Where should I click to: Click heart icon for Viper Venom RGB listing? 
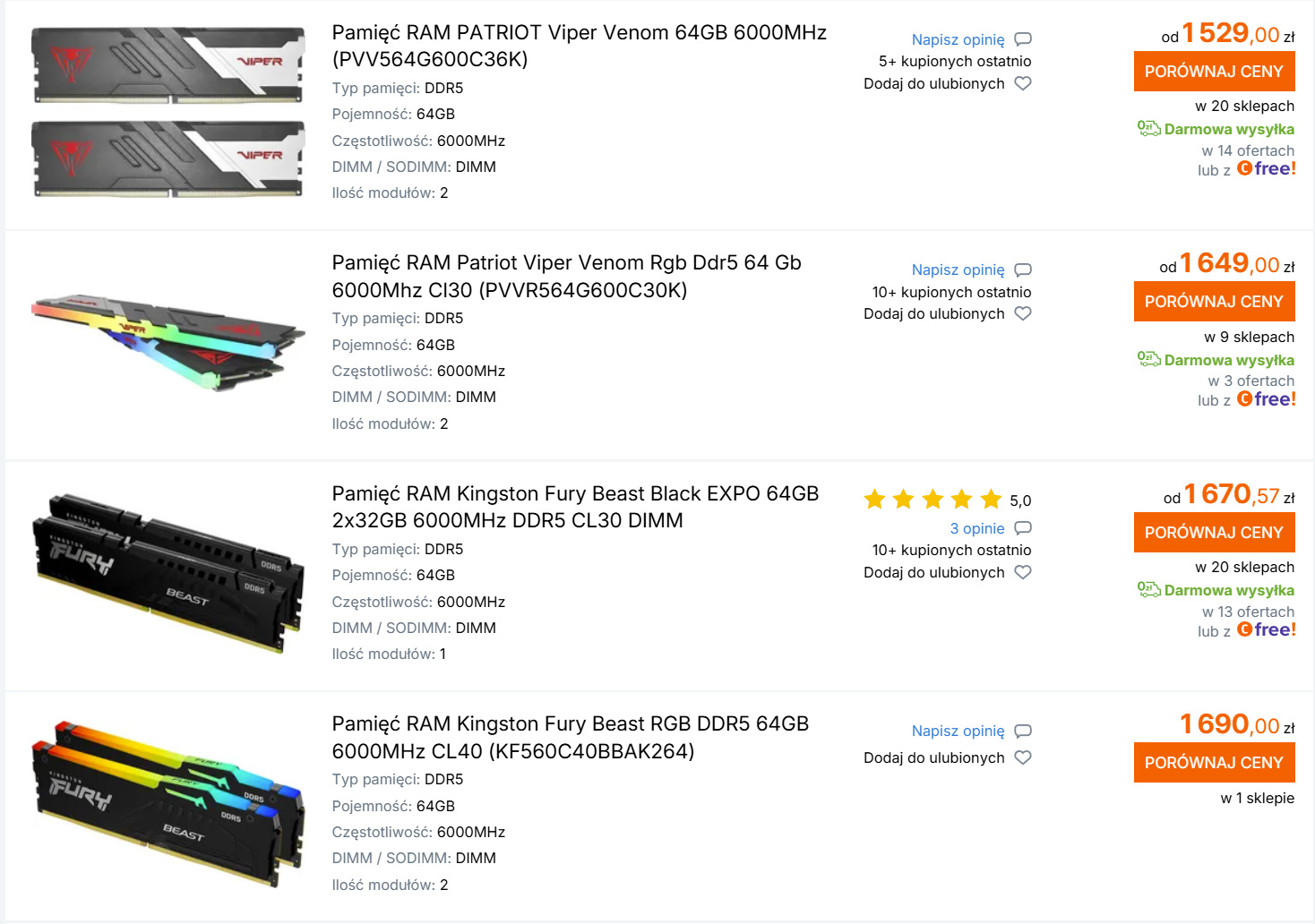1022,313
